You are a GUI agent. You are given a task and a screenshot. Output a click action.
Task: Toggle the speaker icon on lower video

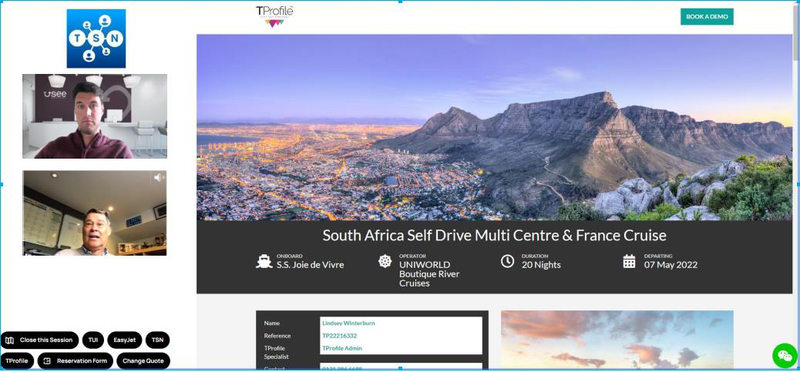click(159, 177)
